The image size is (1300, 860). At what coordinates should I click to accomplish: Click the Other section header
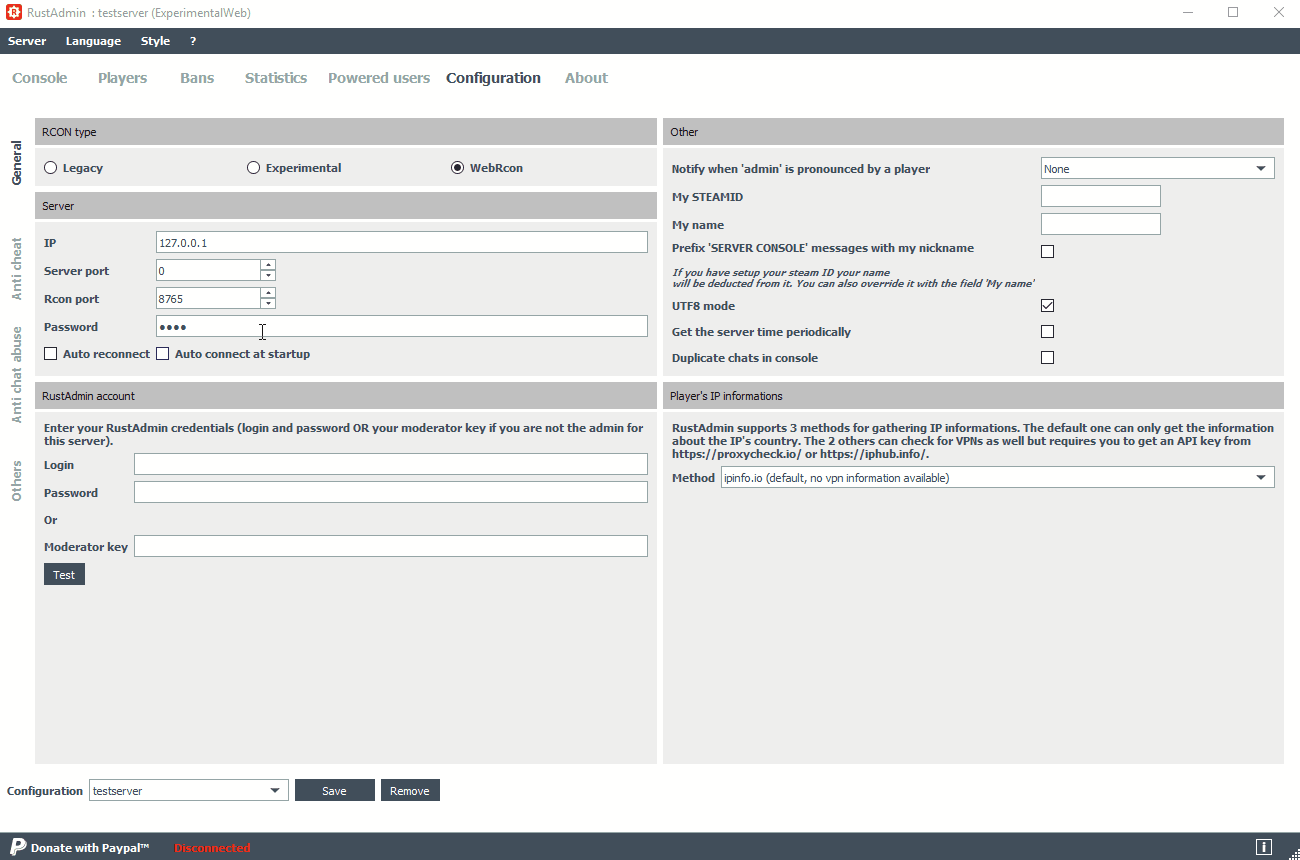[973, 131]
